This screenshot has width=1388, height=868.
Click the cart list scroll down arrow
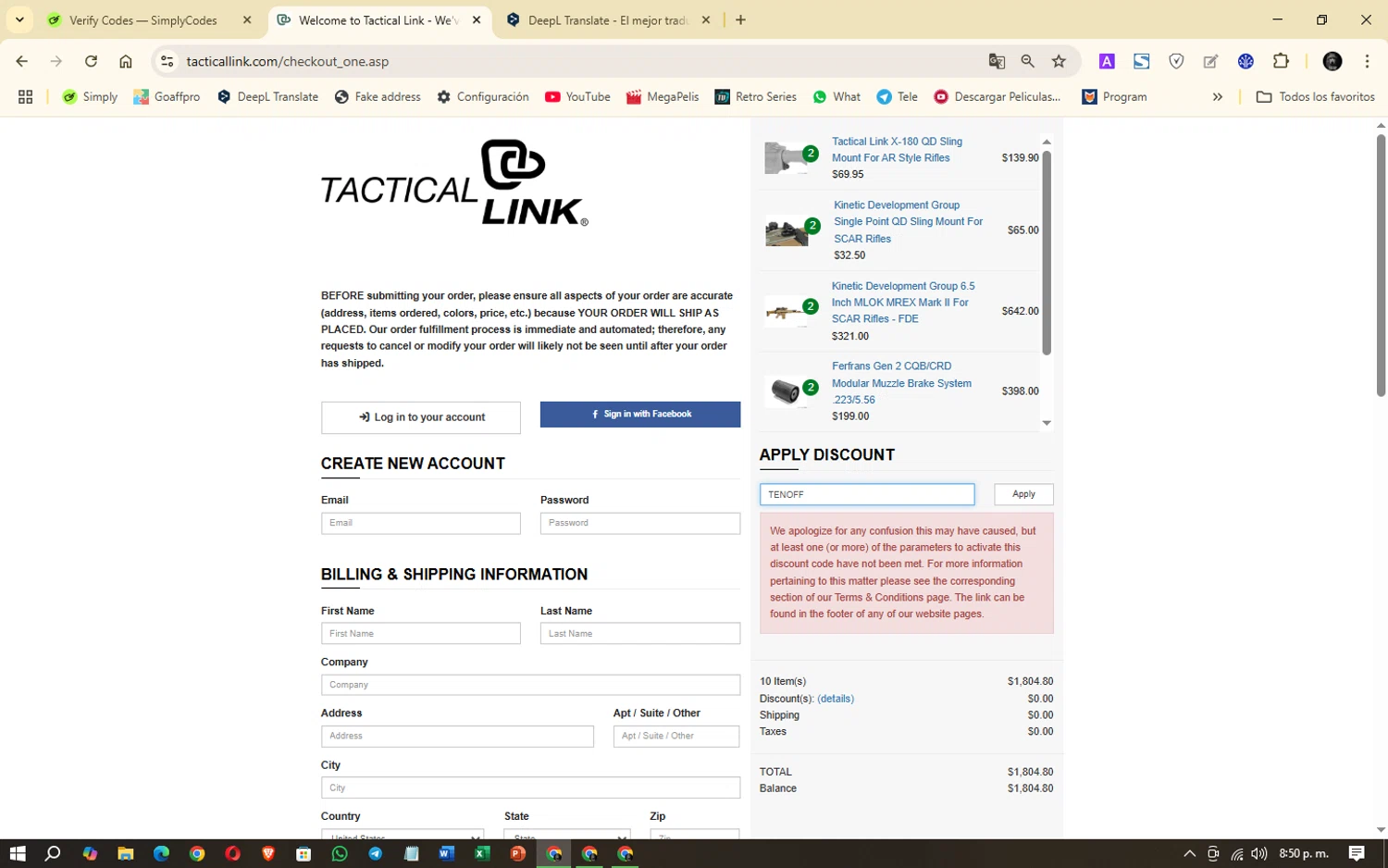pyautogui.click(x=1047, y=423)
